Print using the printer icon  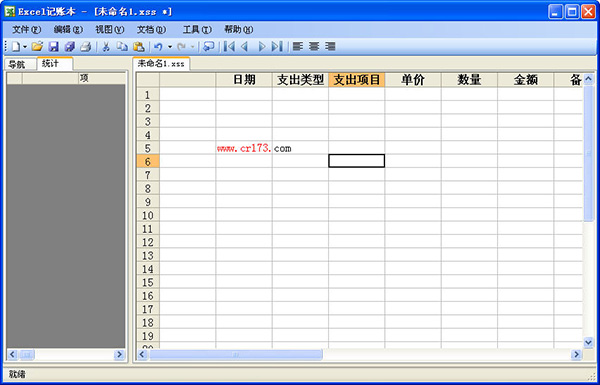pos(85,47)
